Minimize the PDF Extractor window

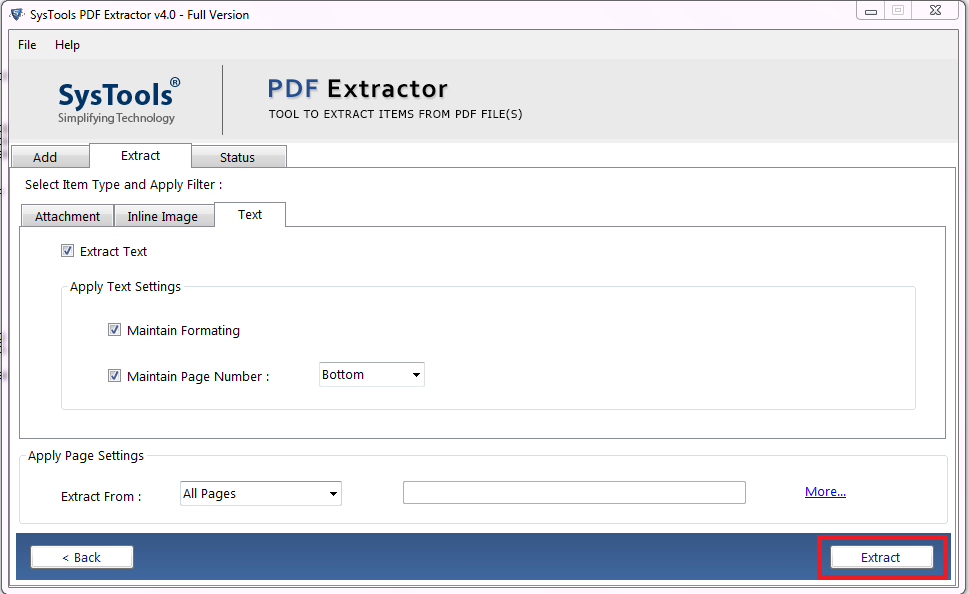point(871,11)
